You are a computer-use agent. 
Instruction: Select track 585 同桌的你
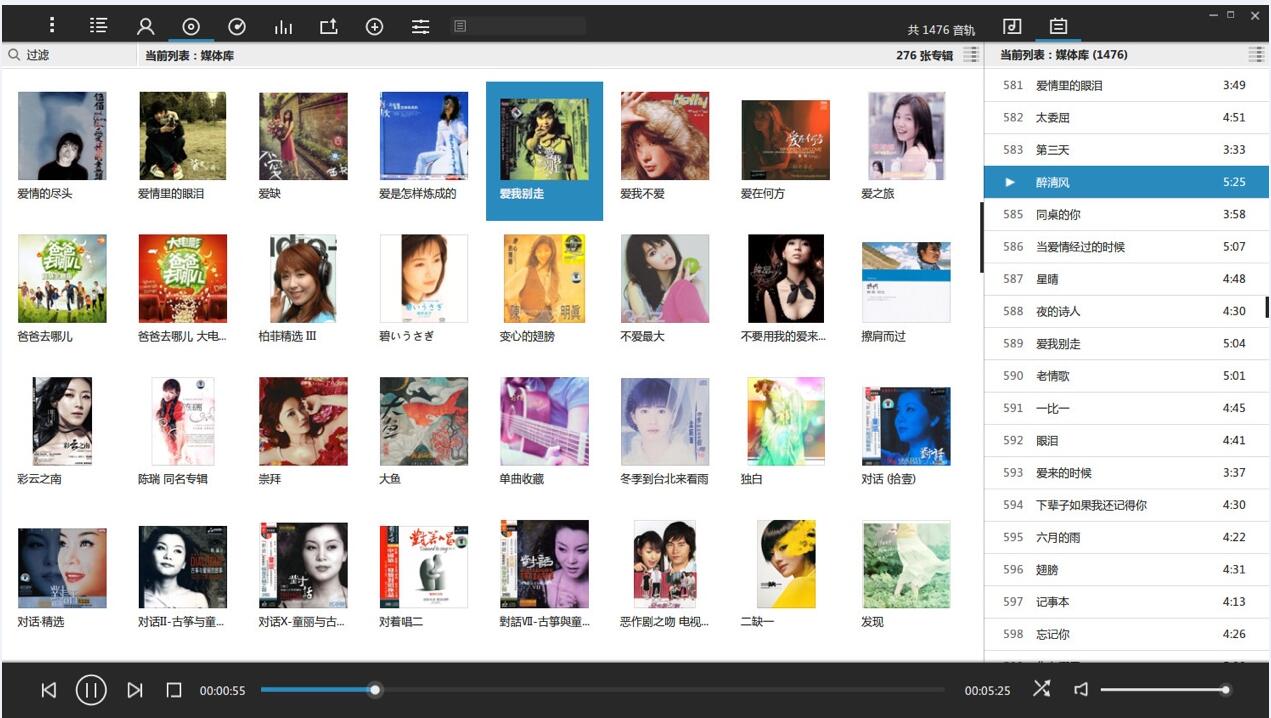pyautogui.click(x=1126, y=214)
